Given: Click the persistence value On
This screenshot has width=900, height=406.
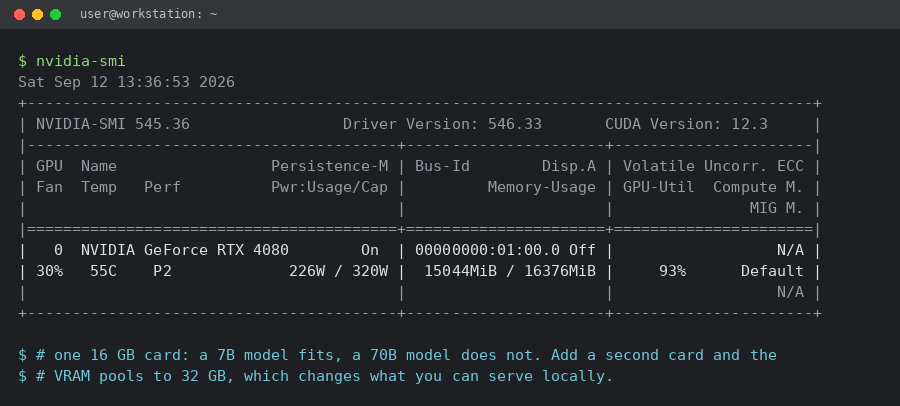Looking at the screenshot, I should (370, 250).
